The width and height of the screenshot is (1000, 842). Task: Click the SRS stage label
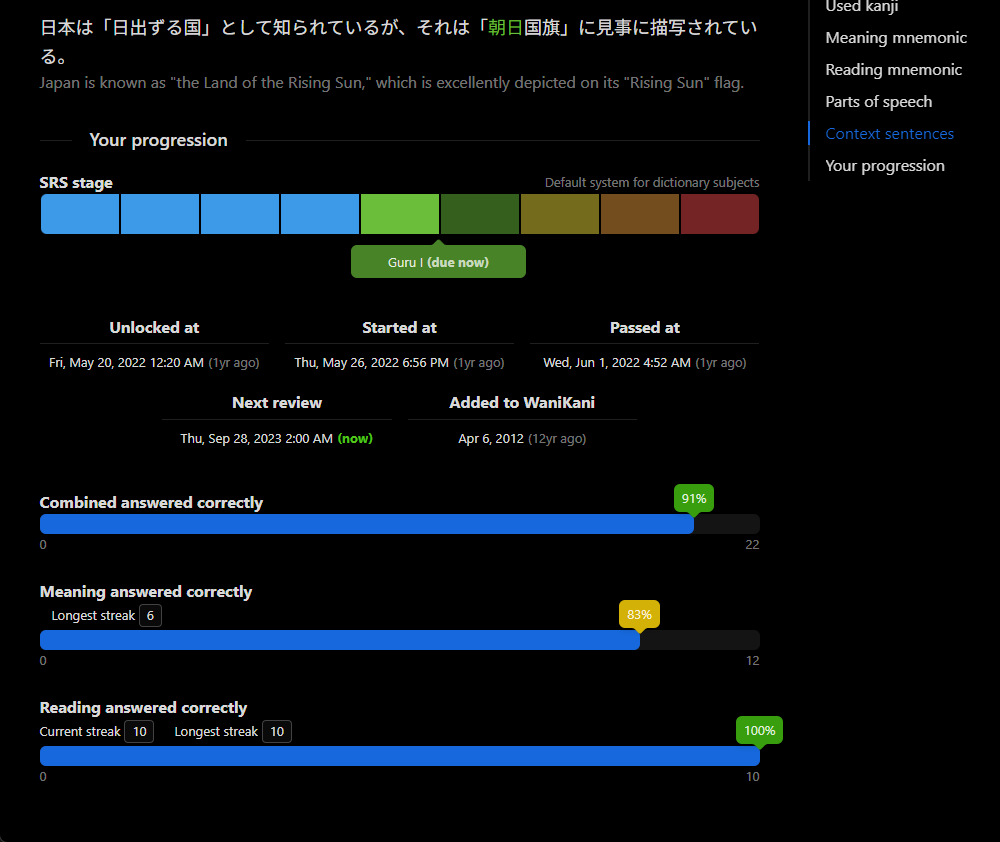click(x=76, y=182)
